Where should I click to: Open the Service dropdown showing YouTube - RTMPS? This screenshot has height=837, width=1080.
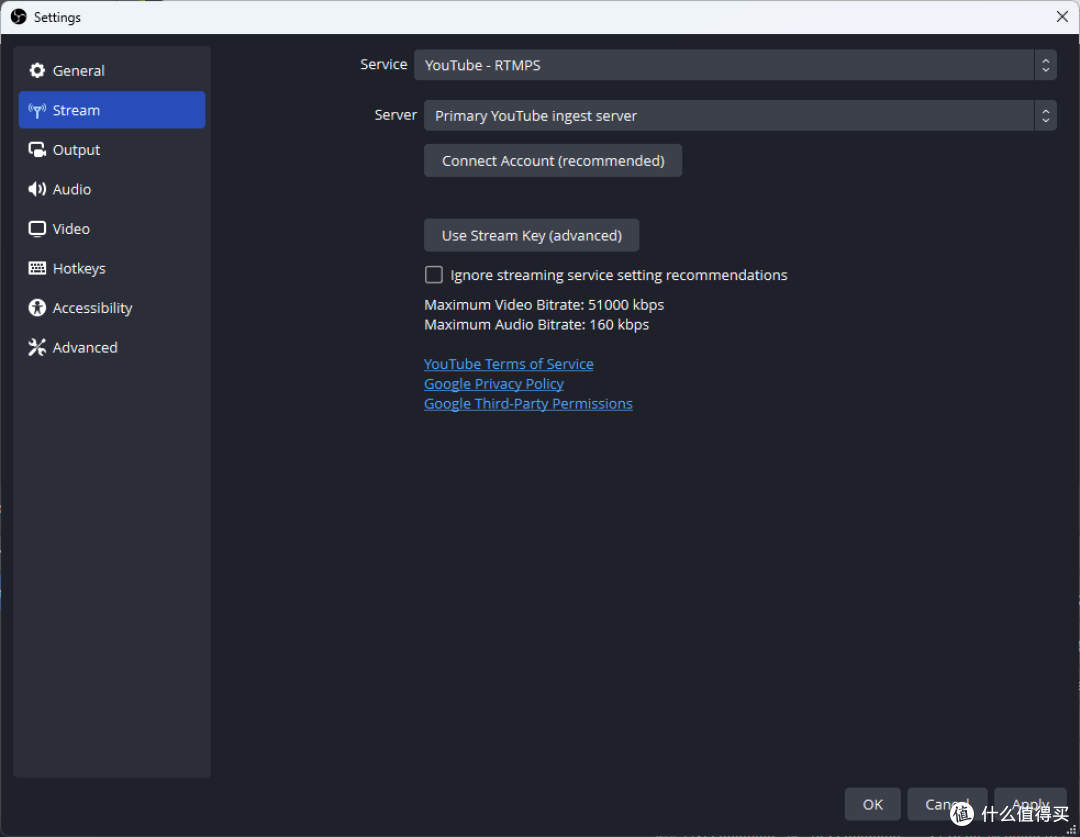click(x=734, y=65)
